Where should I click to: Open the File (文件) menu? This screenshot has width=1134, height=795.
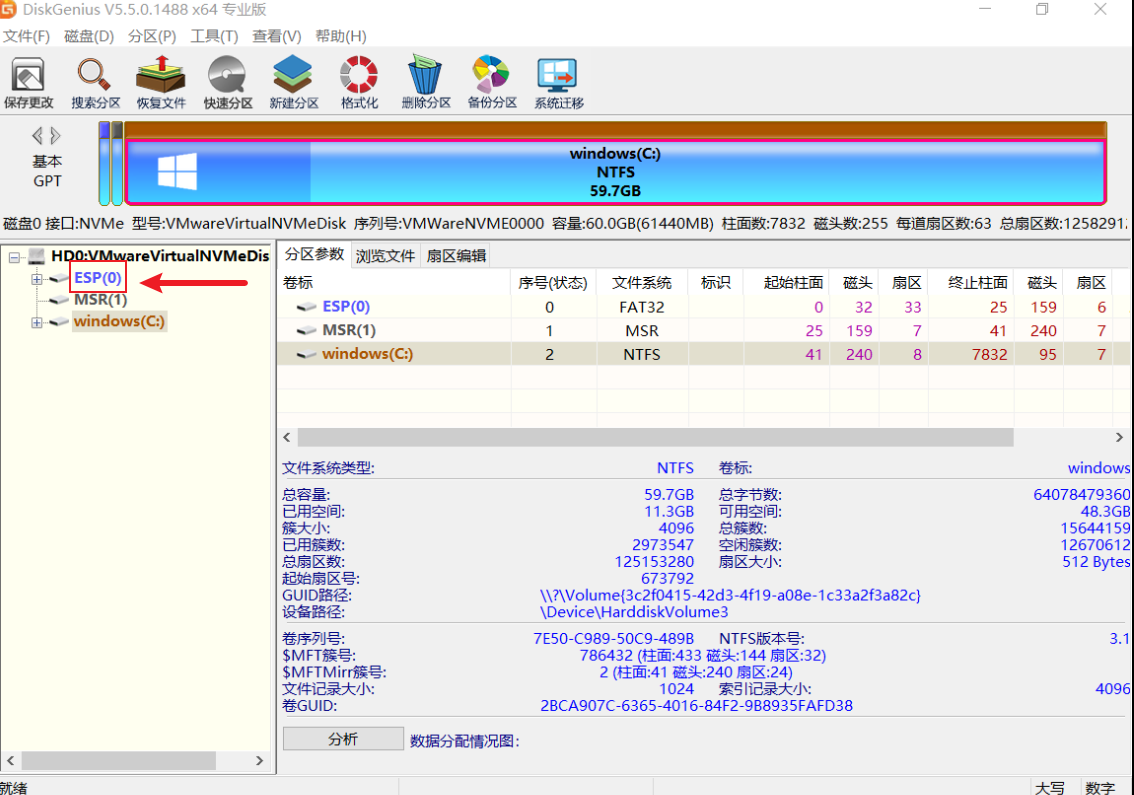point(27,36)
